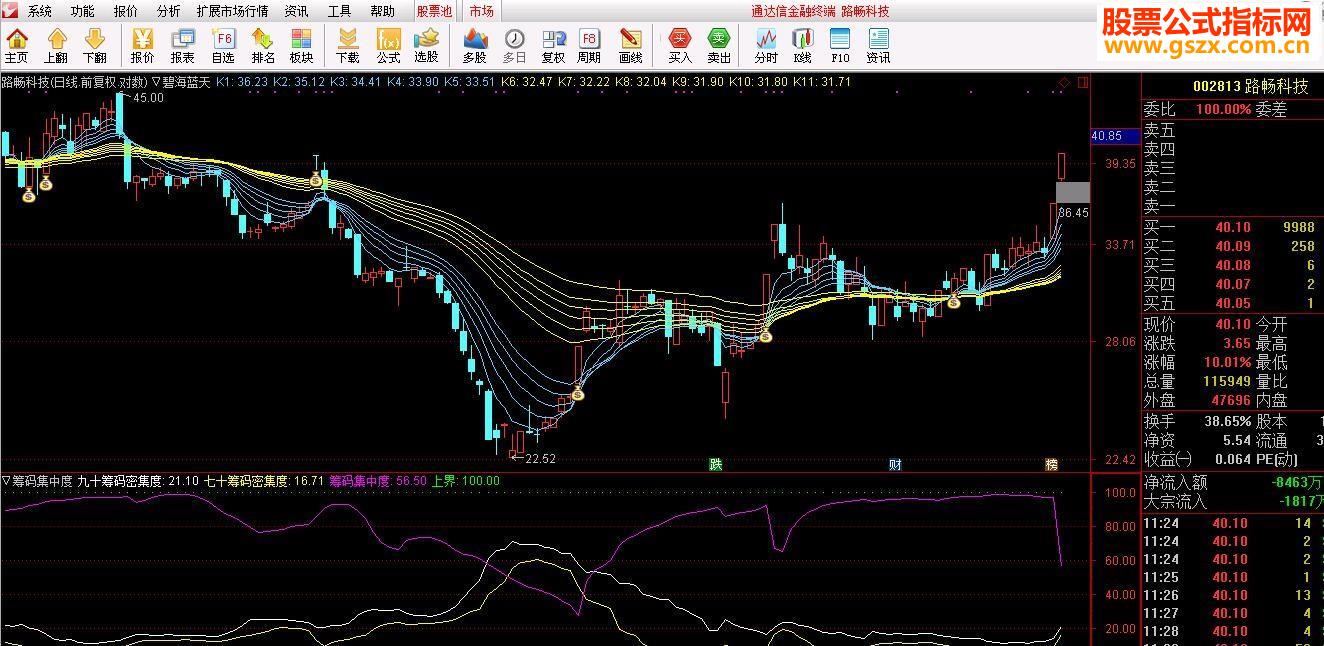Screen dimensions: 1324x646
Task: Open the 工具 menu
Action: coord(339,12)
